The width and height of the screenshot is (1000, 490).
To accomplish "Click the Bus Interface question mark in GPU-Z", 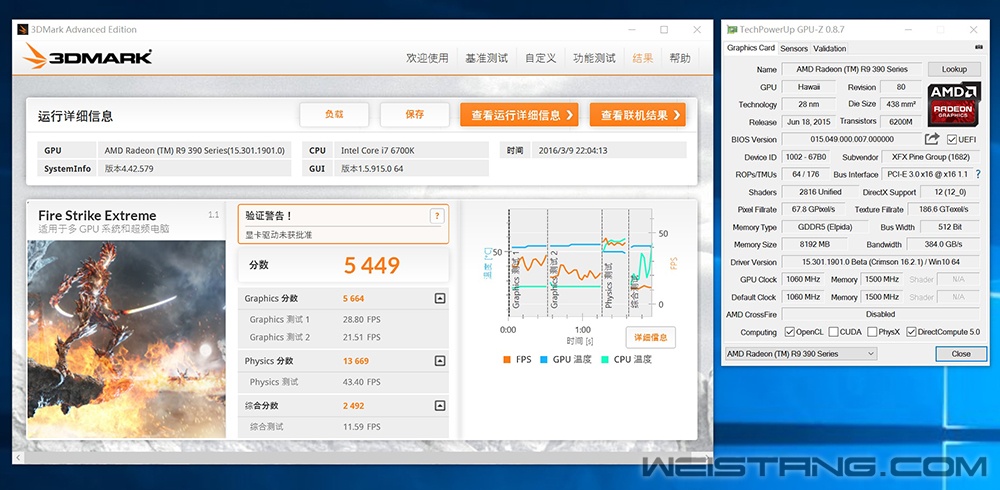I will pos(978,174).
